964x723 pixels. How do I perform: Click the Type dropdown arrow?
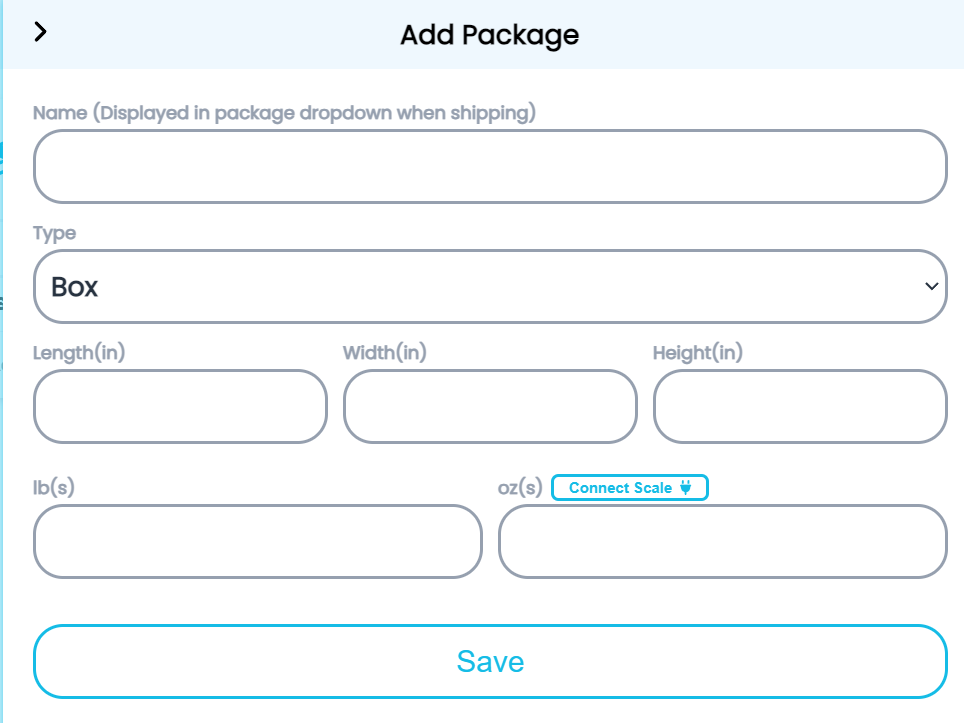tap(932, 287)
